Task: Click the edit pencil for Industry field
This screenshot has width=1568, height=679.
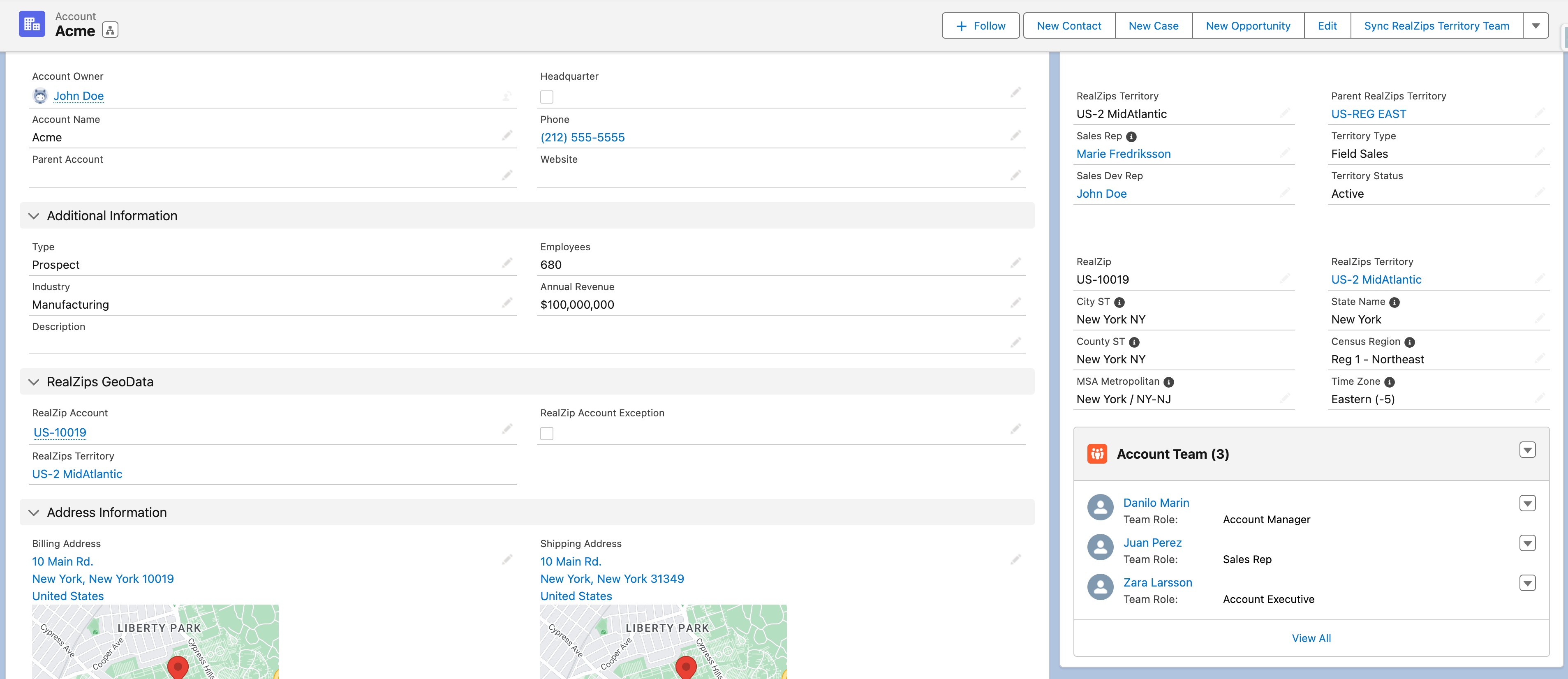Action: coord(507,303)
